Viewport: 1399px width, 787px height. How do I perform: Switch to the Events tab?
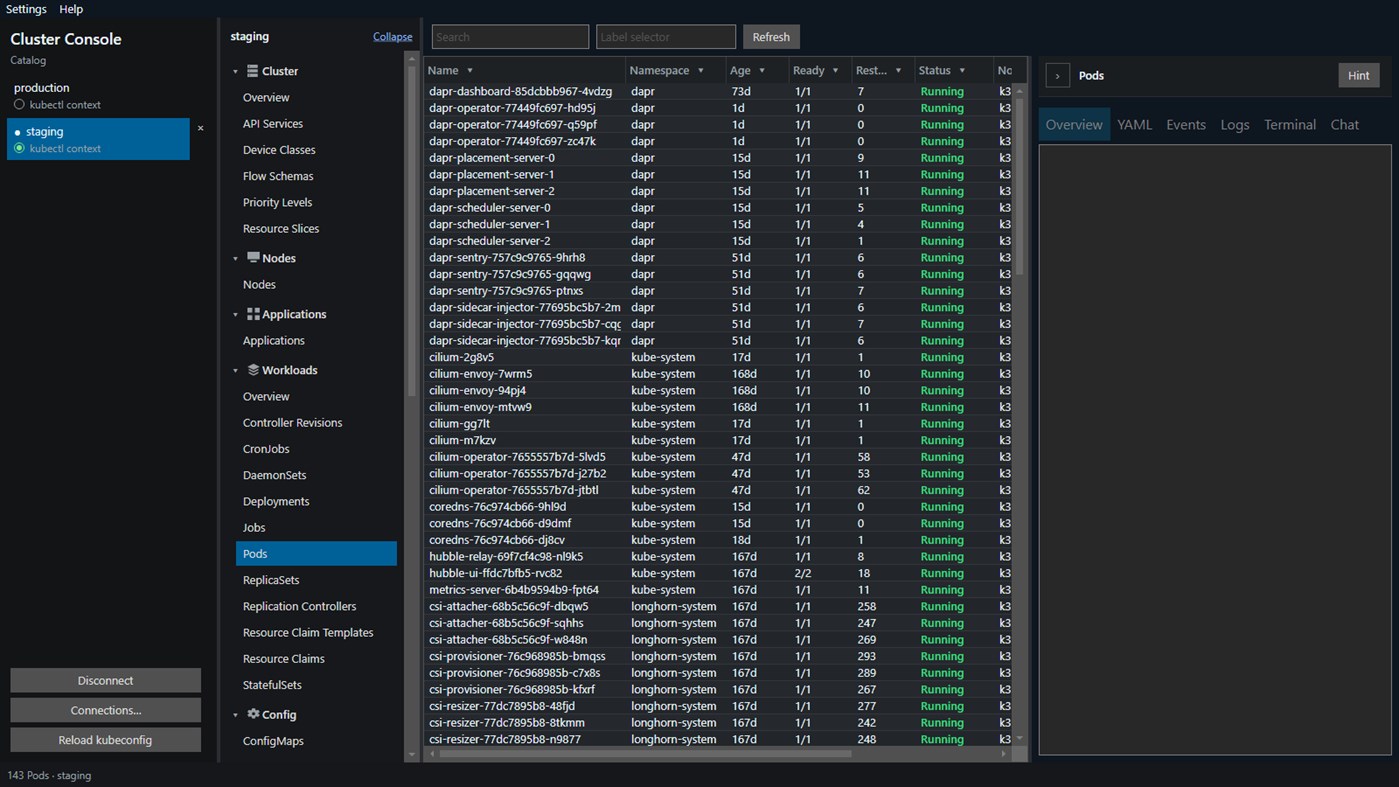click(1186, 125)
